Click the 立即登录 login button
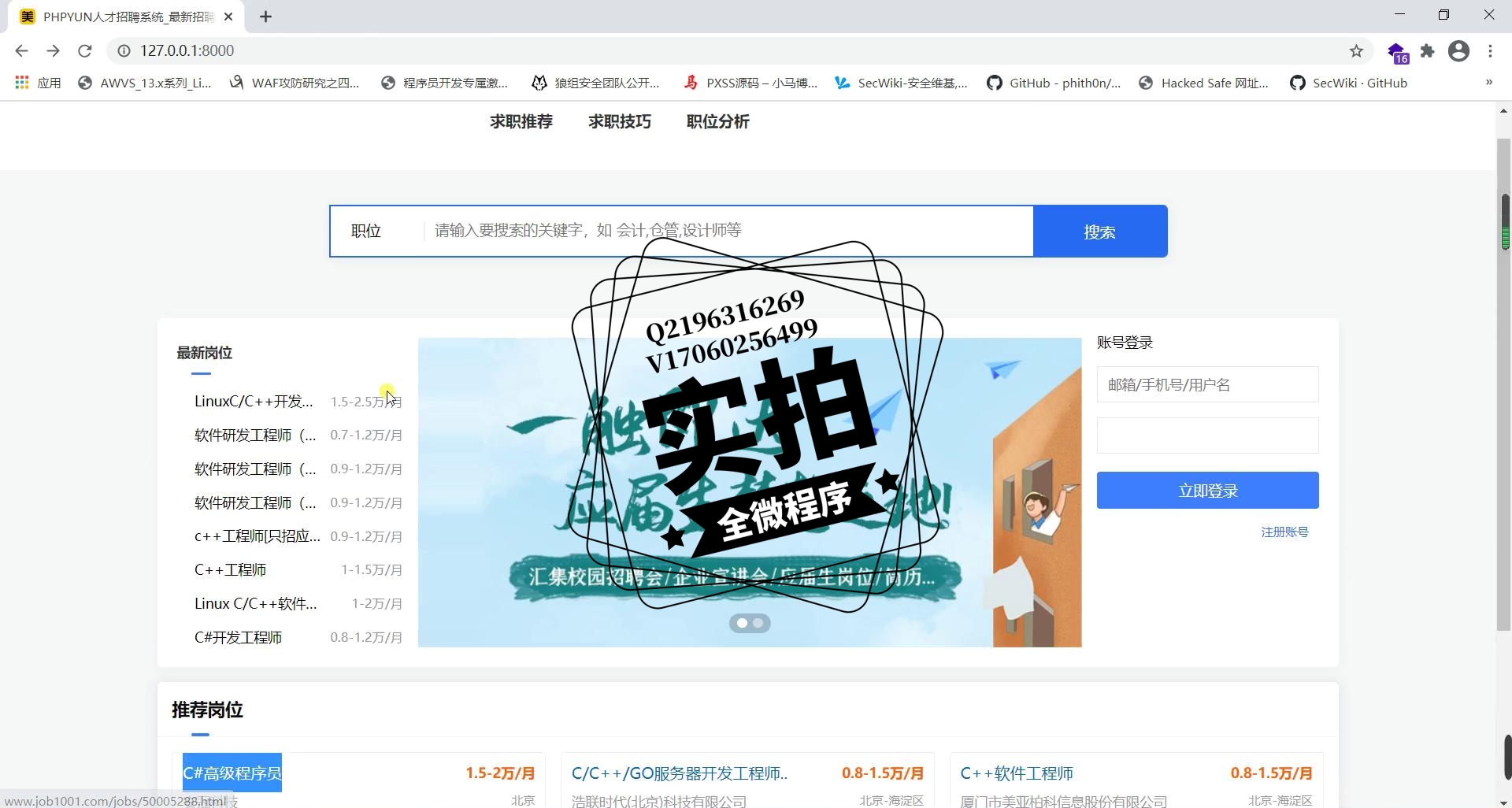This screenshot has height=808, width=1512. (1208, 491)
